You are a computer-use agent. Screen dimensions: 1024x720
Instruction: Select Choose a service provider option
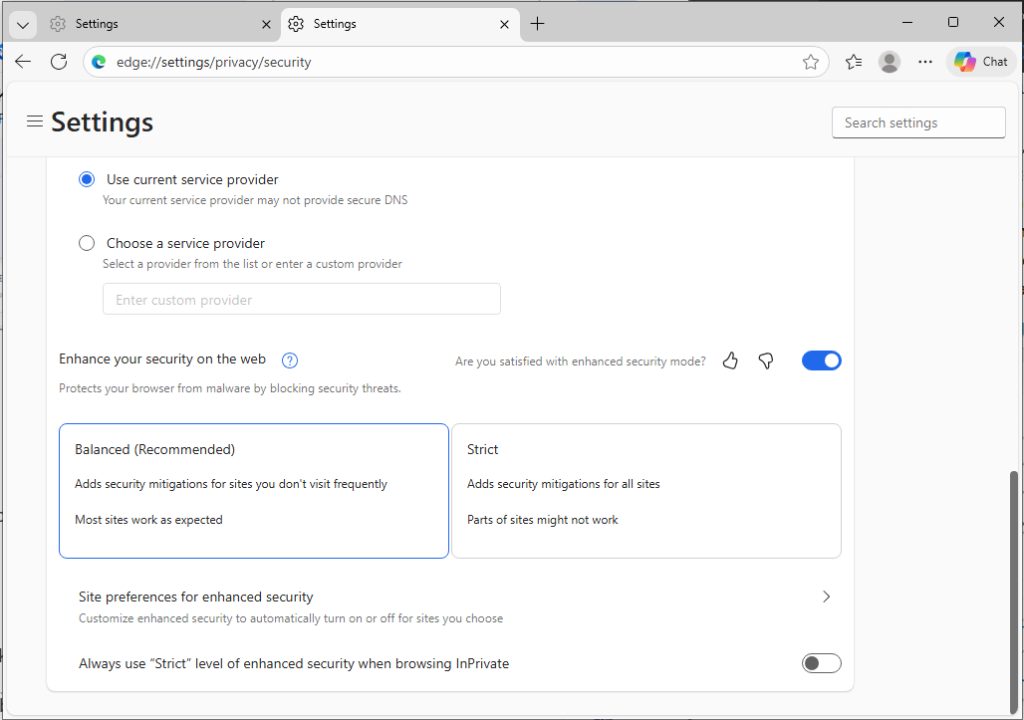(x=87, y=243)
